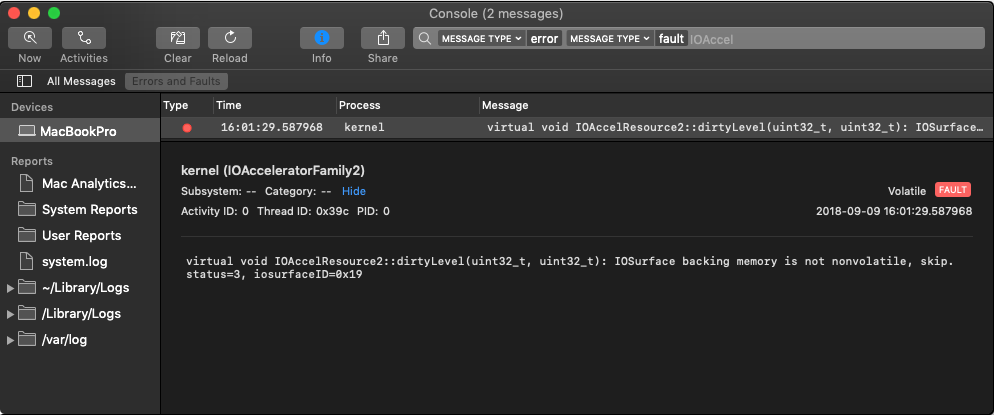
Task: Toggle the sidebar icon in filter bar
Action: 24,81
